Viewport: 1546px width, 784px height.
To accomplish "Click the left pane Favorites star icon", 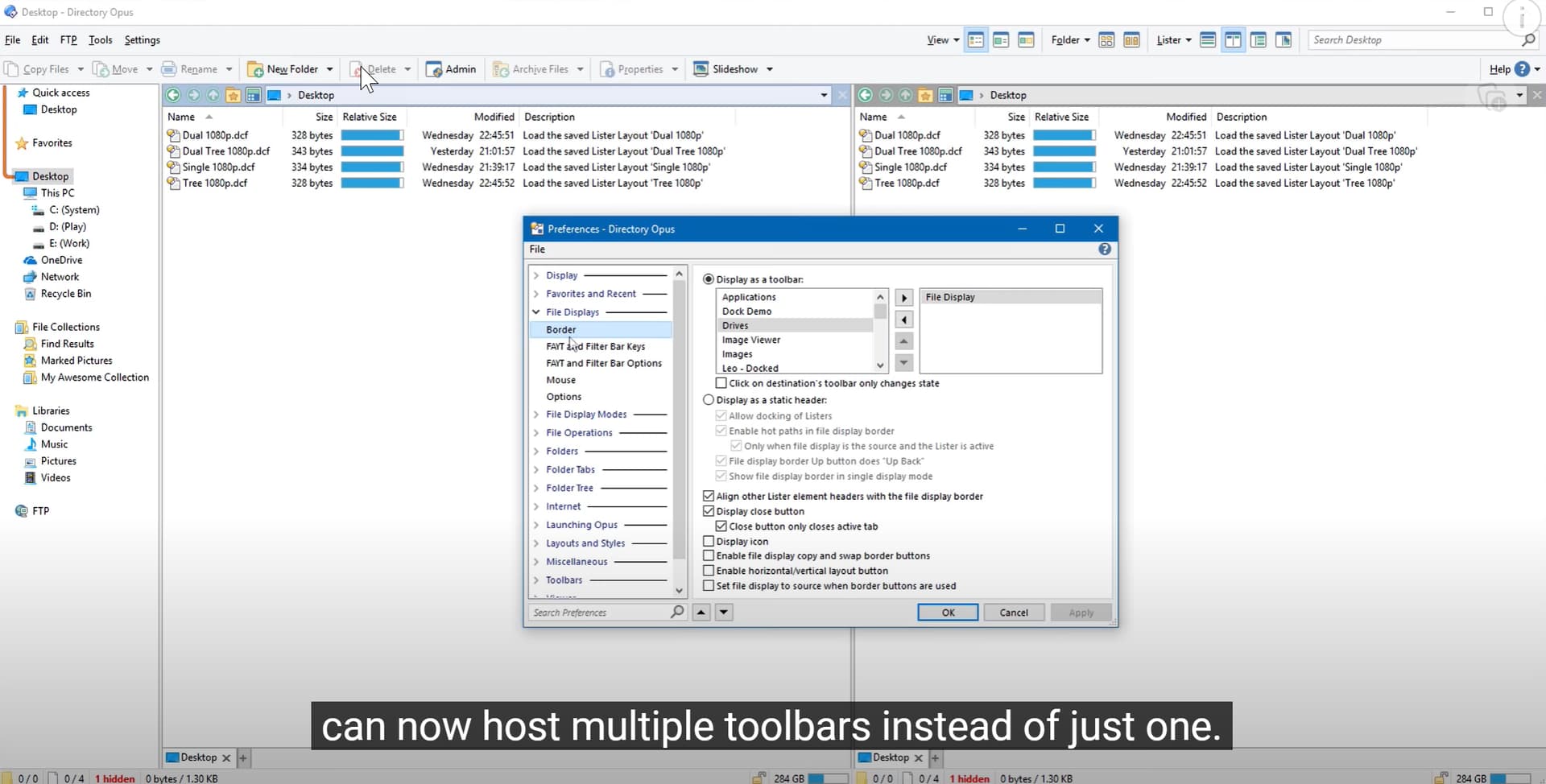I will click(x=234, y=95).
